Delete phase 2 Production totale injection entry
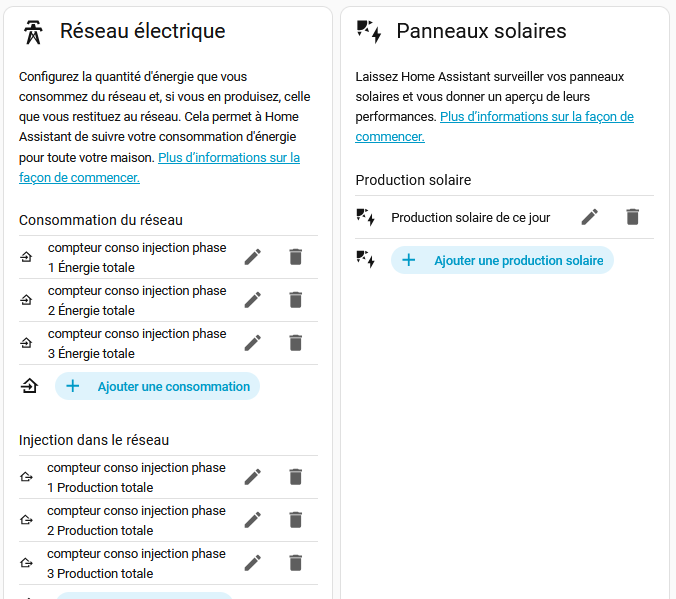 tap(295, 520)
